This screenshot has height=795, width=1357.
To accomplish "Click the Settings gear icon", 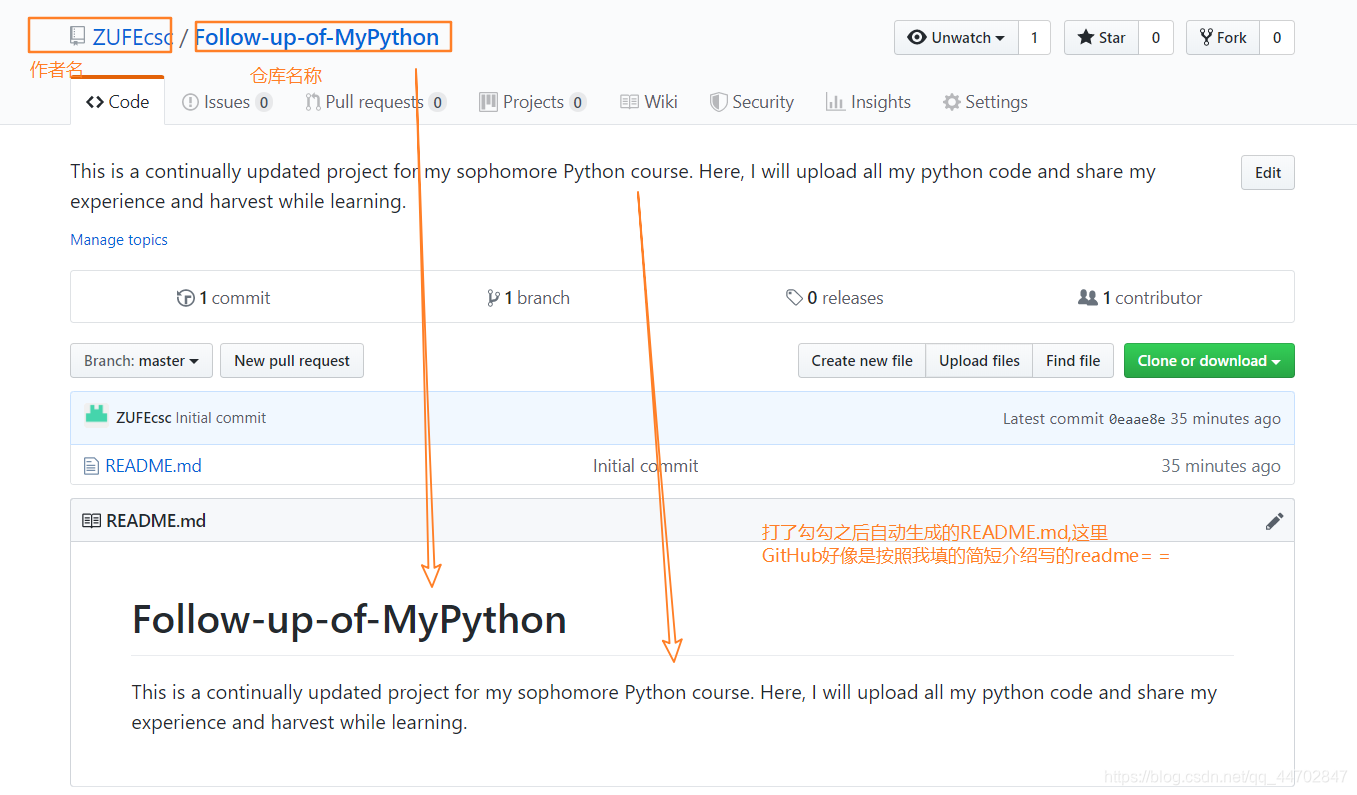I will pyautogui.click(x=952, y=102).
